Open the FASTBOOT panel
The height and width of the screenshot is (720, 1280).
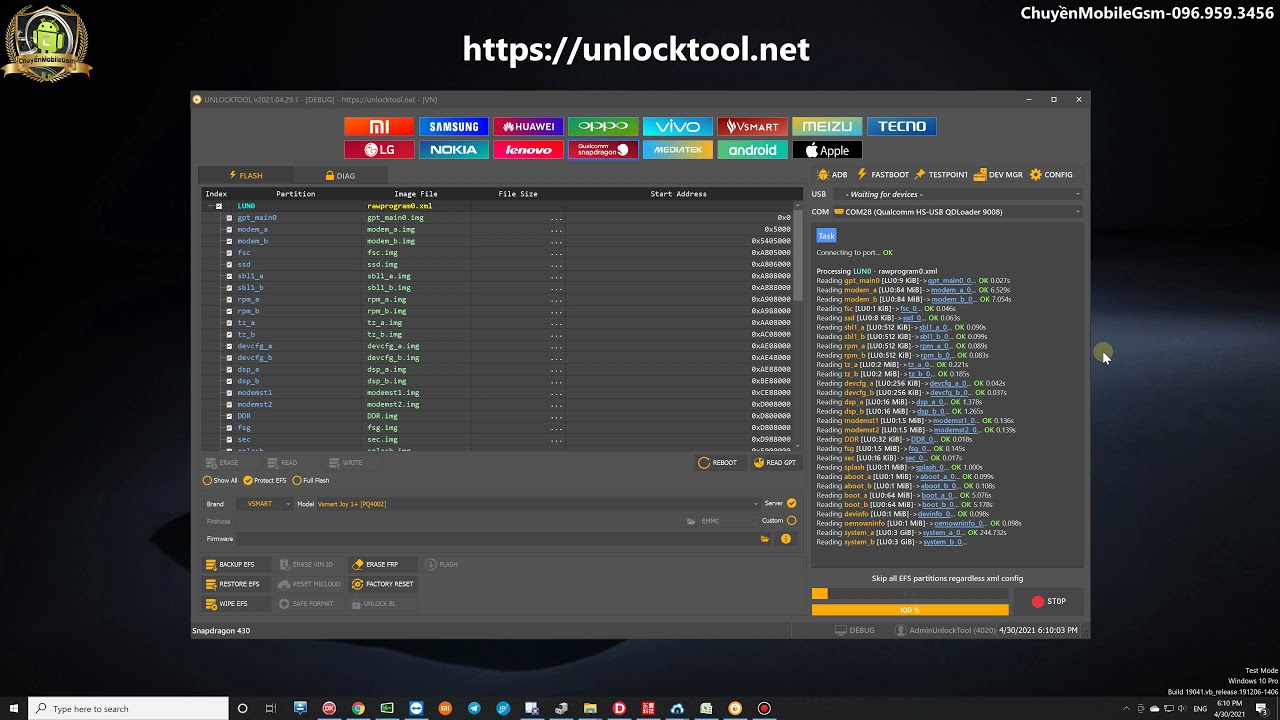tap(883, 174)
